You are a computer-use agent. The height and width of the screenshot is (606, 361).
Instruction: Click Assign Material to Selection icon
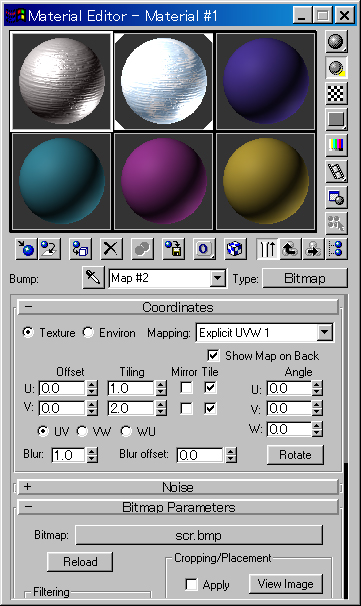pyautogui.click(x=80, y=249)
